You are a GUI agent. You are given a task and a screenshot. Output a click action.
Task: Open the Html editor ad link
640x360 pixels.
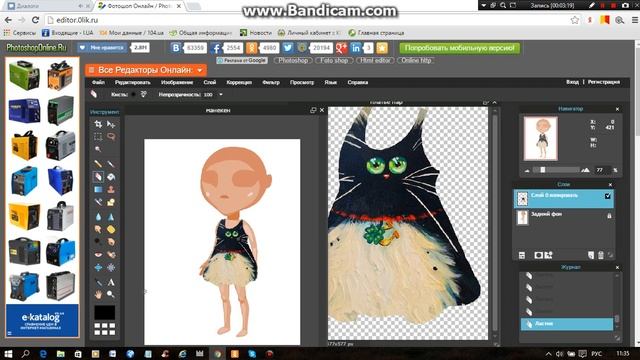pyautogui.click(x=375, y=60)
